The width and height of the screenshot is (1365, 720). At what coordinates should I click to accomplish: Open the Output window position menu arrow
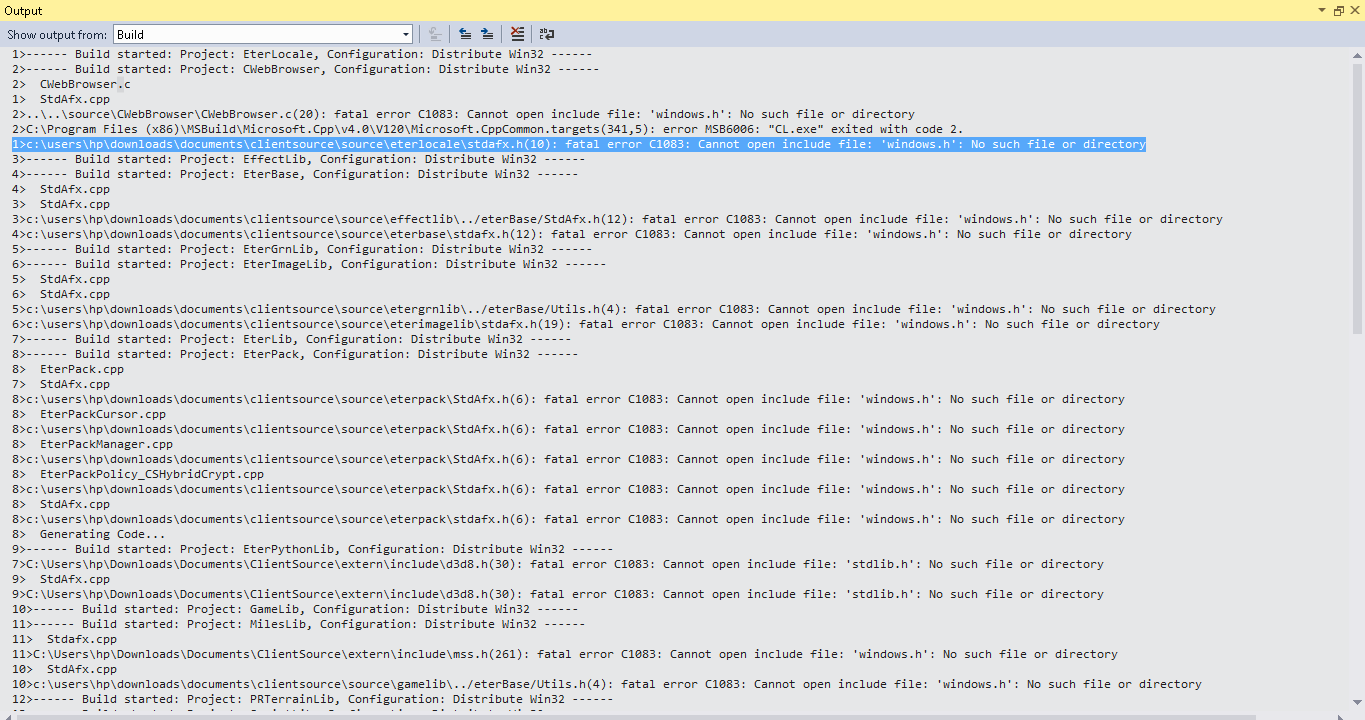1324,10
